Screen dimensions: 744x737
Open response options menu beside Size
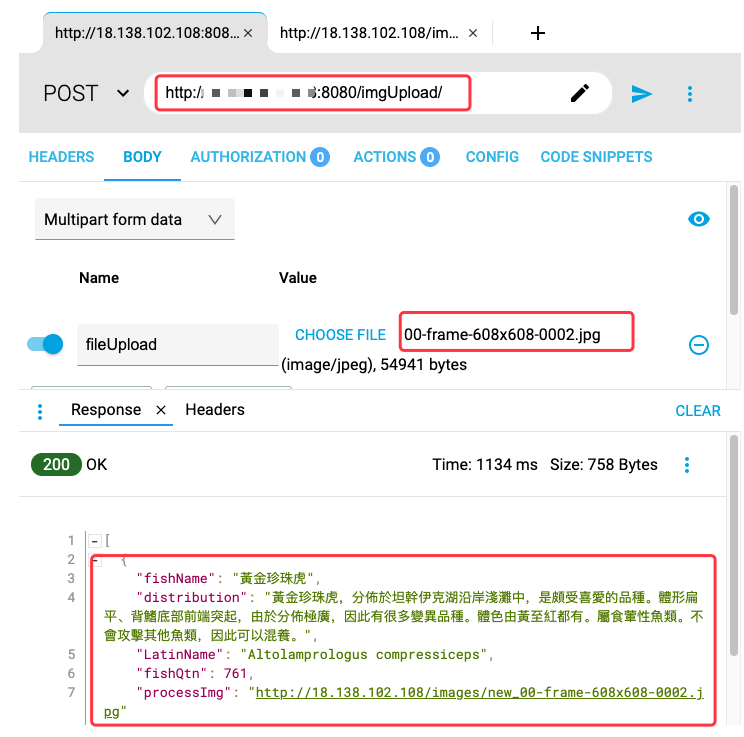[x=687, y=465]
